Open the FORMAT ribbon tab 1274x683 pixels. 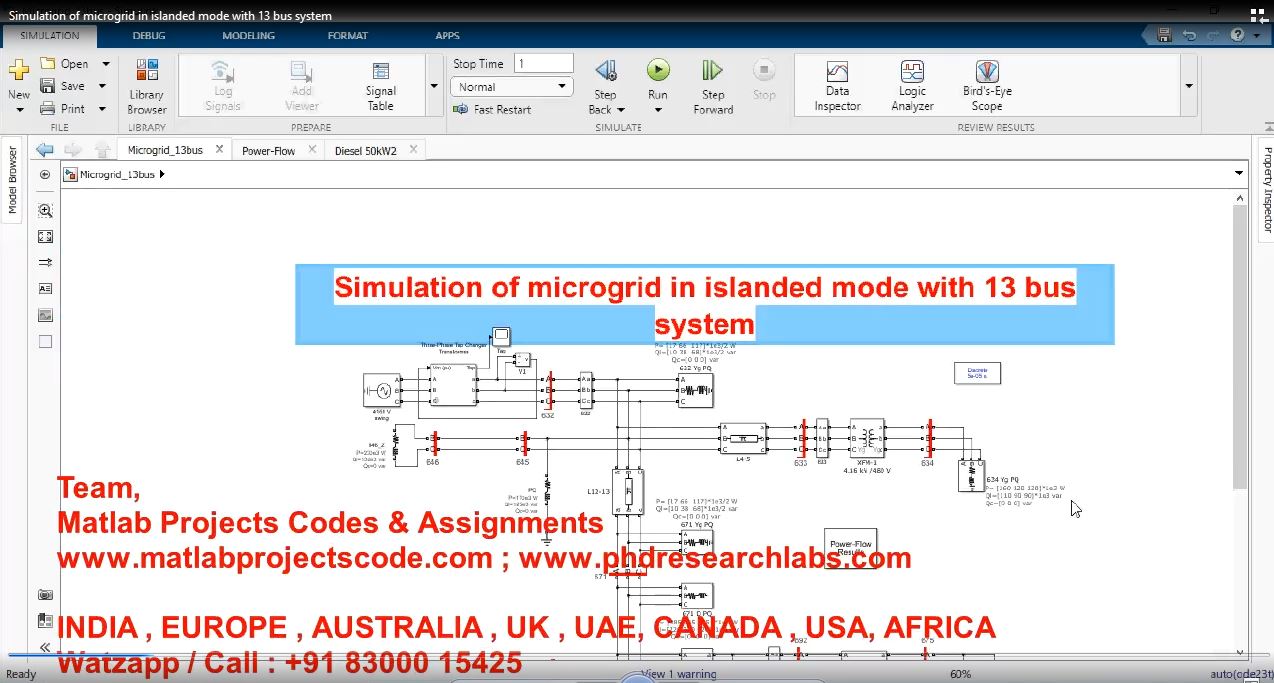click(x=347, y=35)
